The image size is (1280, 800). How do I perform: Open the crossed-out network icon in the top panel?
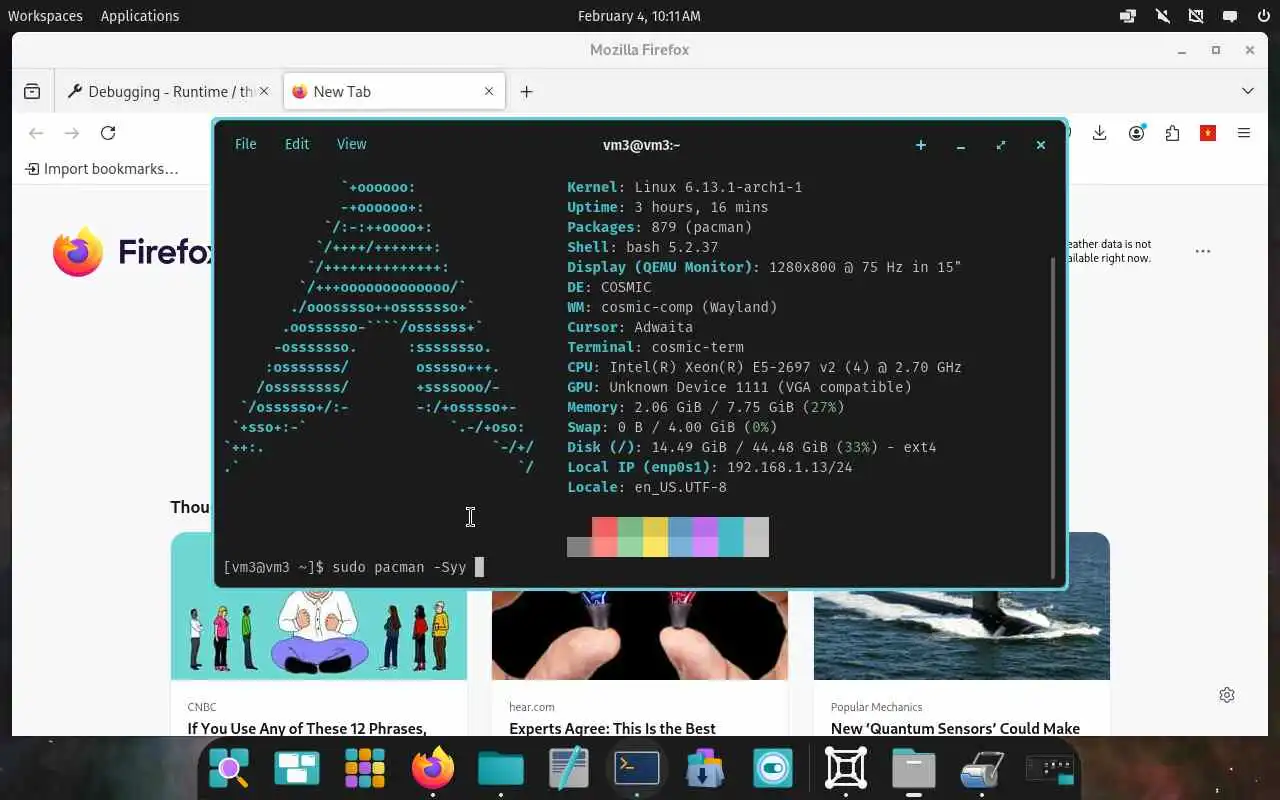click(x=1196, y=16)
